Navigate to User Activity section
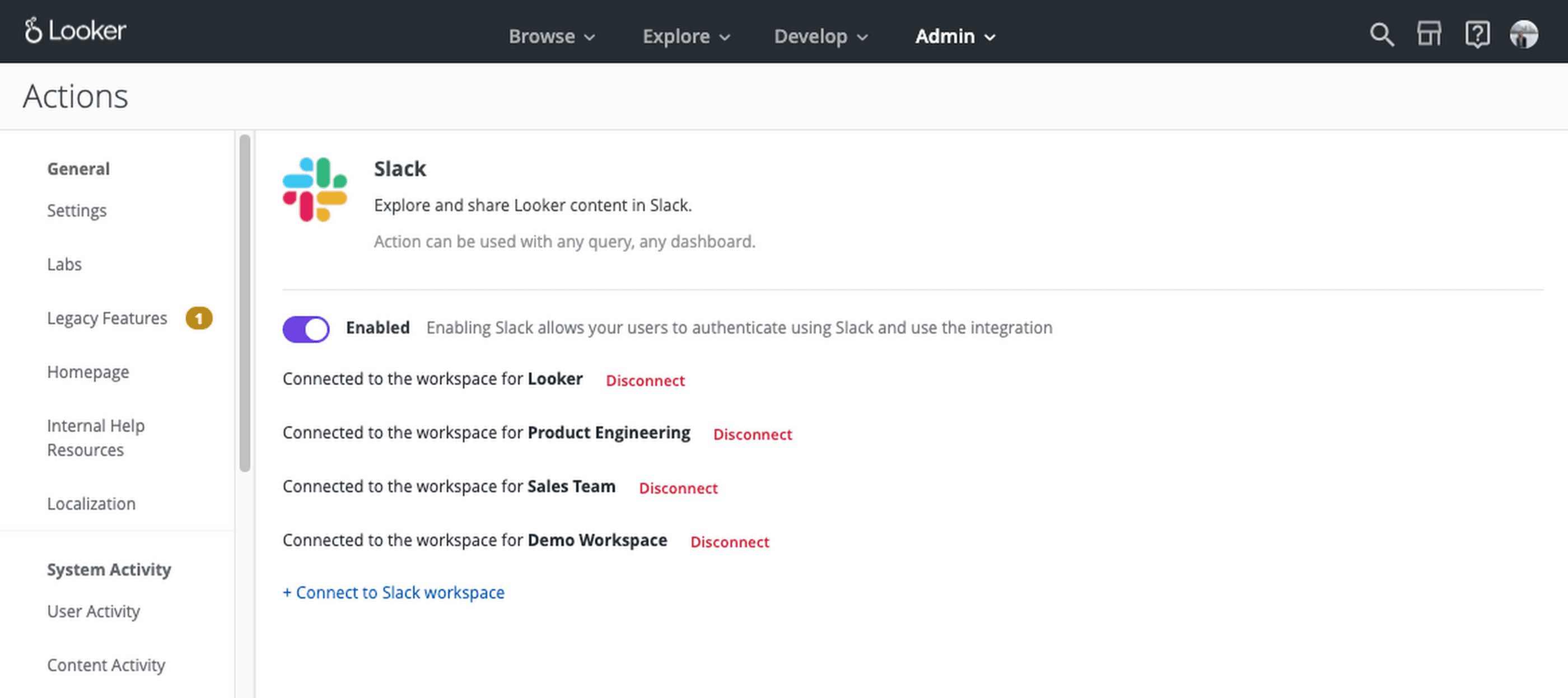The height and width of the screenshot is (698, 1568). (x=93, y=610)
